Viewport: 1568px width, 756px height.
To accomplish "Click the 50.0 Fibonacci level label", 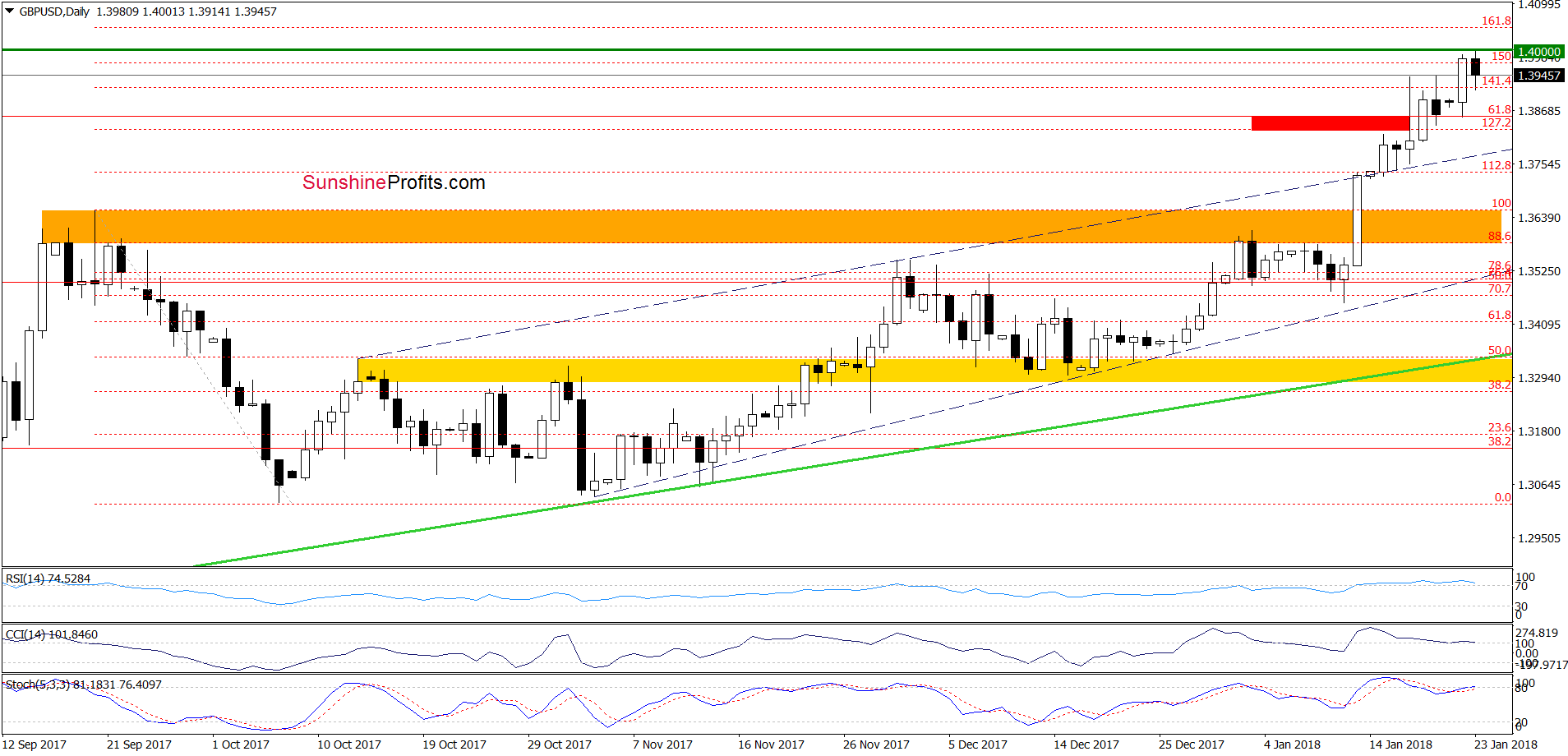I will pyautogui.click(x=1500, y=350).
